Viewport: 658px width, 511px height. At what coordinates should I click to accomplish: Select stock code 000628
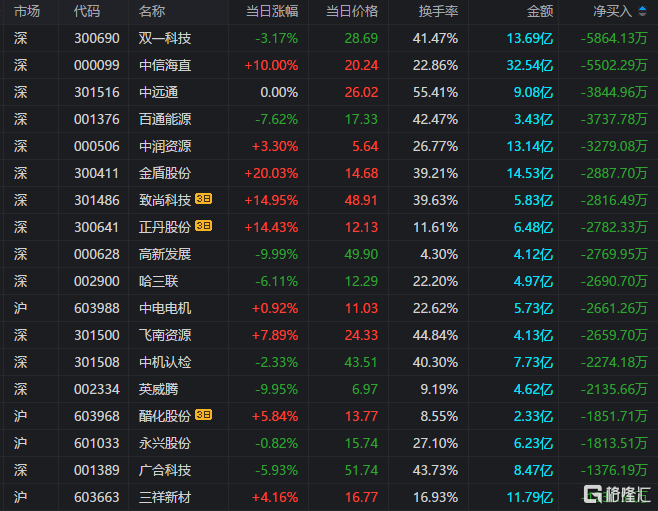point(97,254)
